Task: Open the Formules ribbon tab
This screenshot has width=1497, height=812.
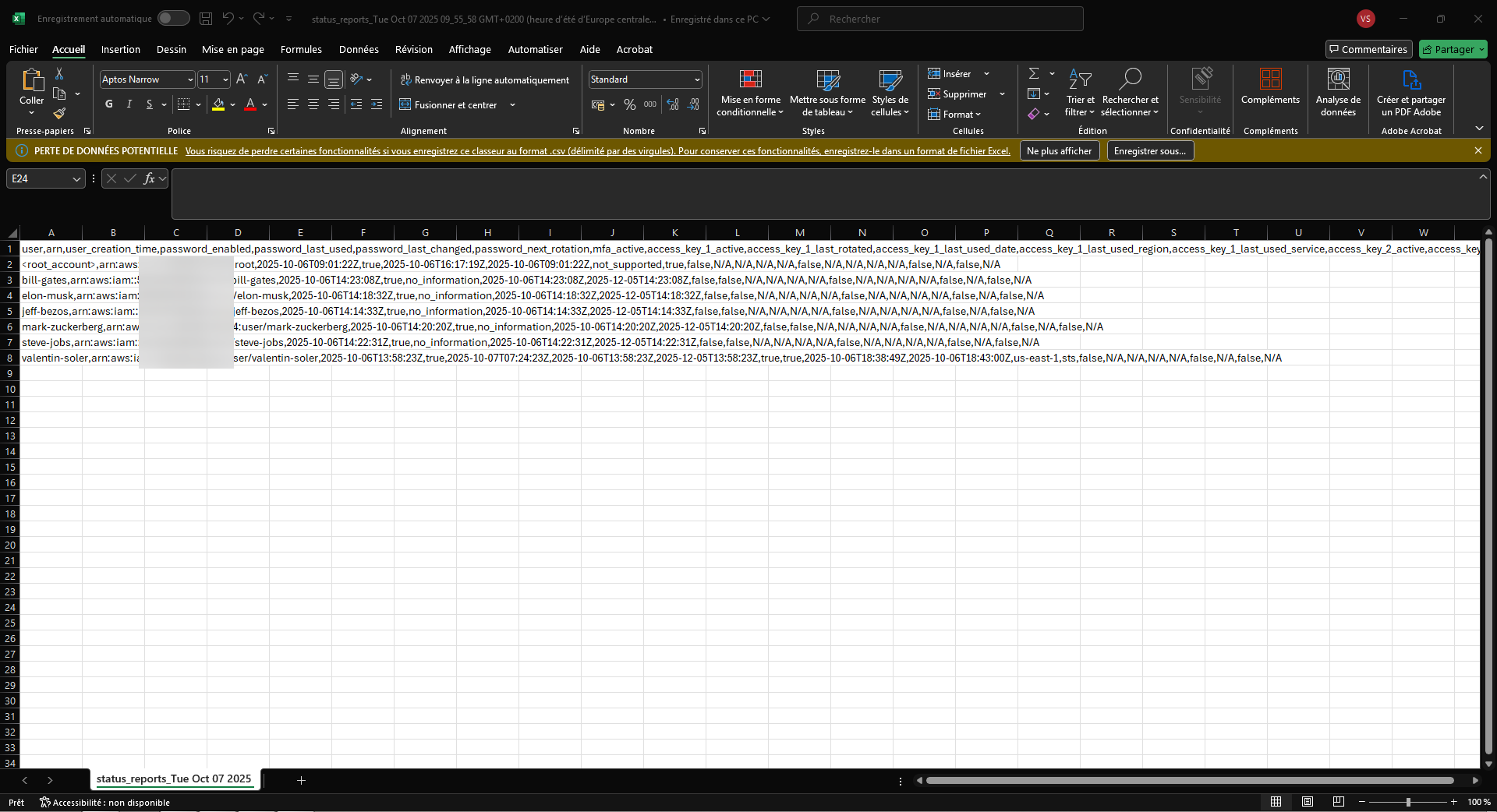Action: pos(301,49)
